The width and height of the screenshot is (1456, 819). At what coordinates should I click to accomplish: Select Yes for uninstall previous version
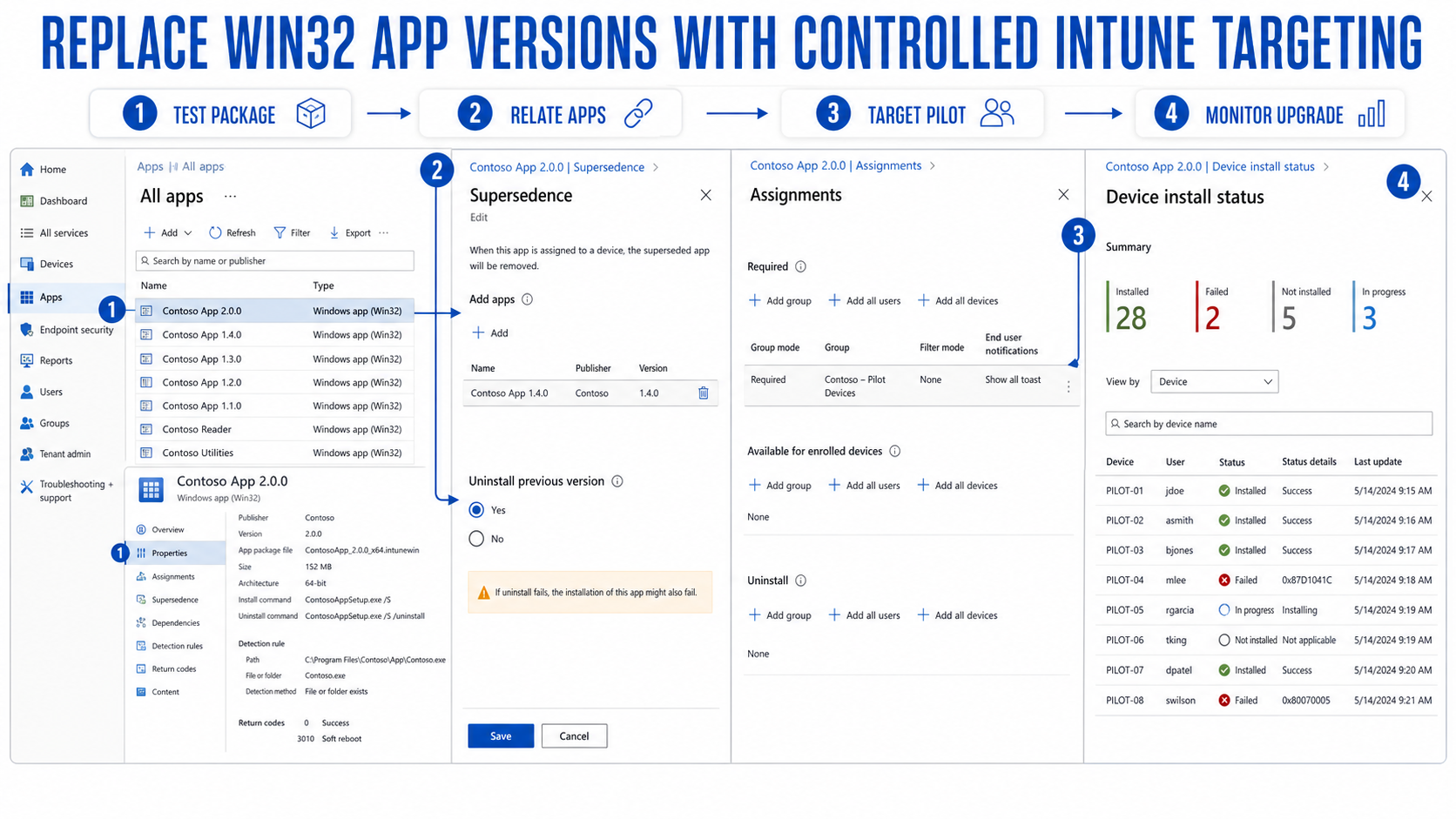(x=476, y=510)
